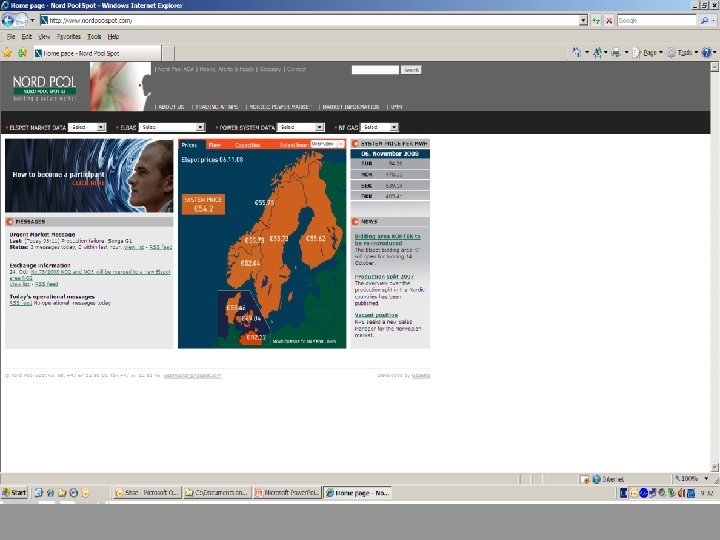Open the File menu
The width and height of the screenshot is (720, 540).
click(11, 37)
